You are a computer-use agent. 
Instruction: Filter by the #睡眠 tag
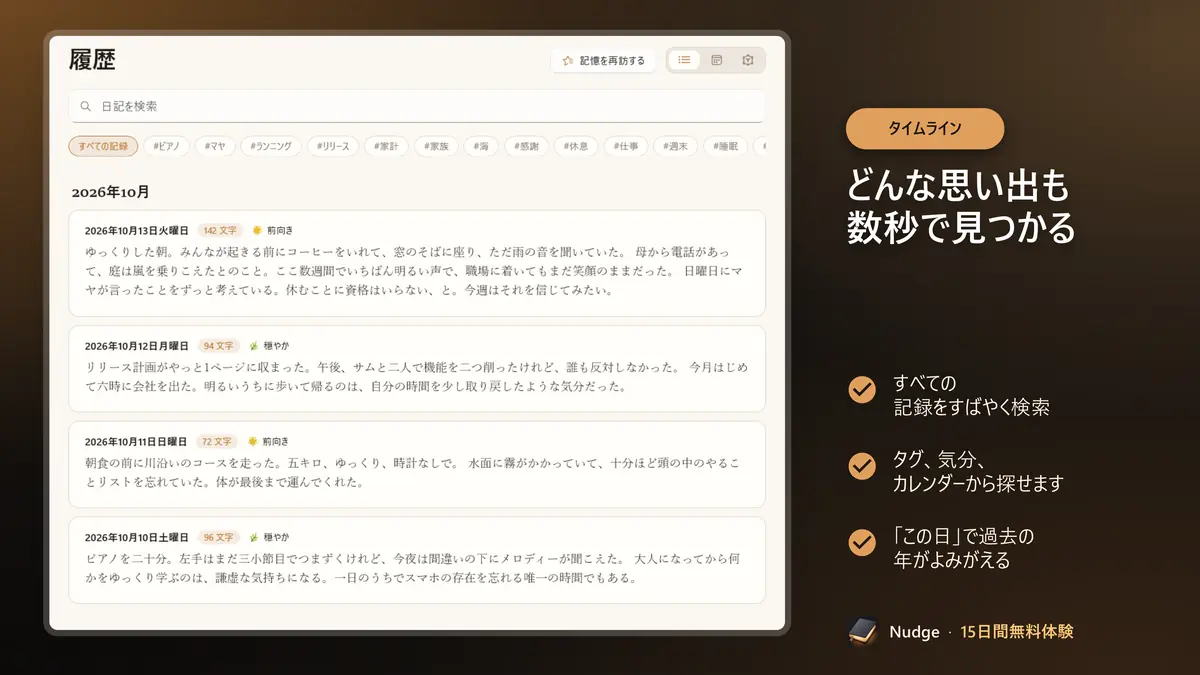tap(726, 146)
